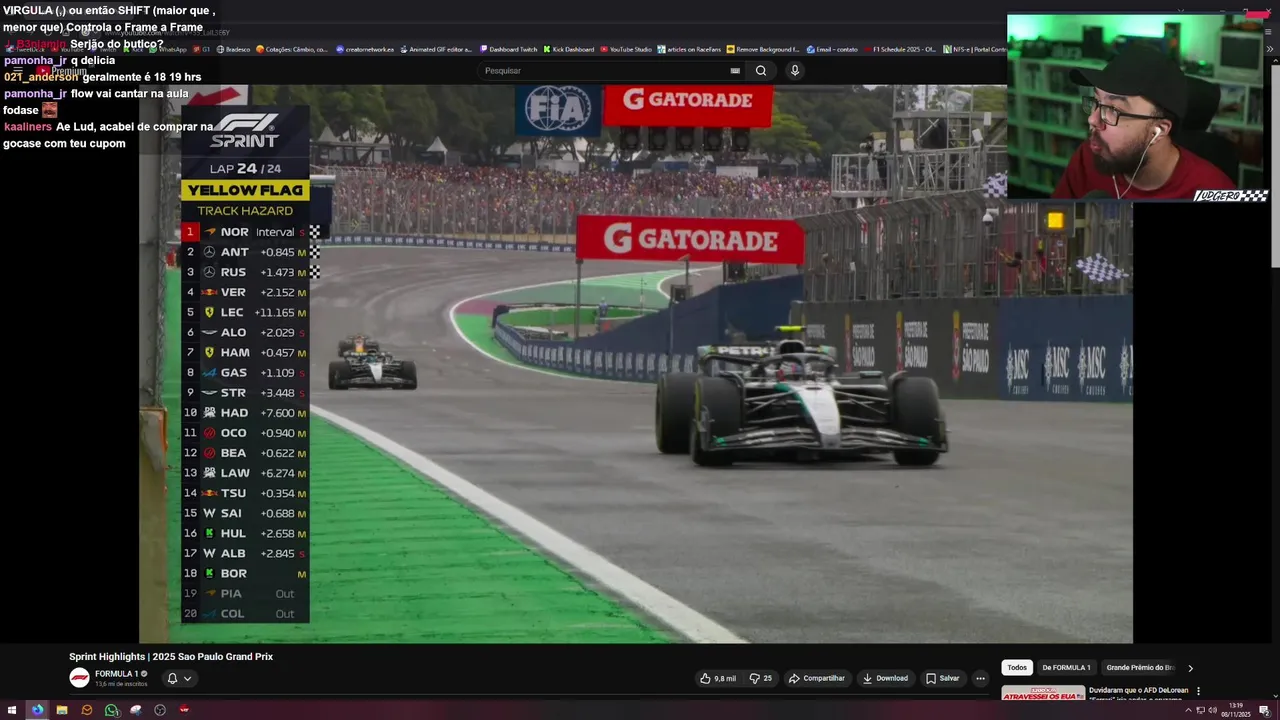Viewport: 1280px width, 720px height.
Task: Open File Explorer from the taskbar
Action: point(62,710)
